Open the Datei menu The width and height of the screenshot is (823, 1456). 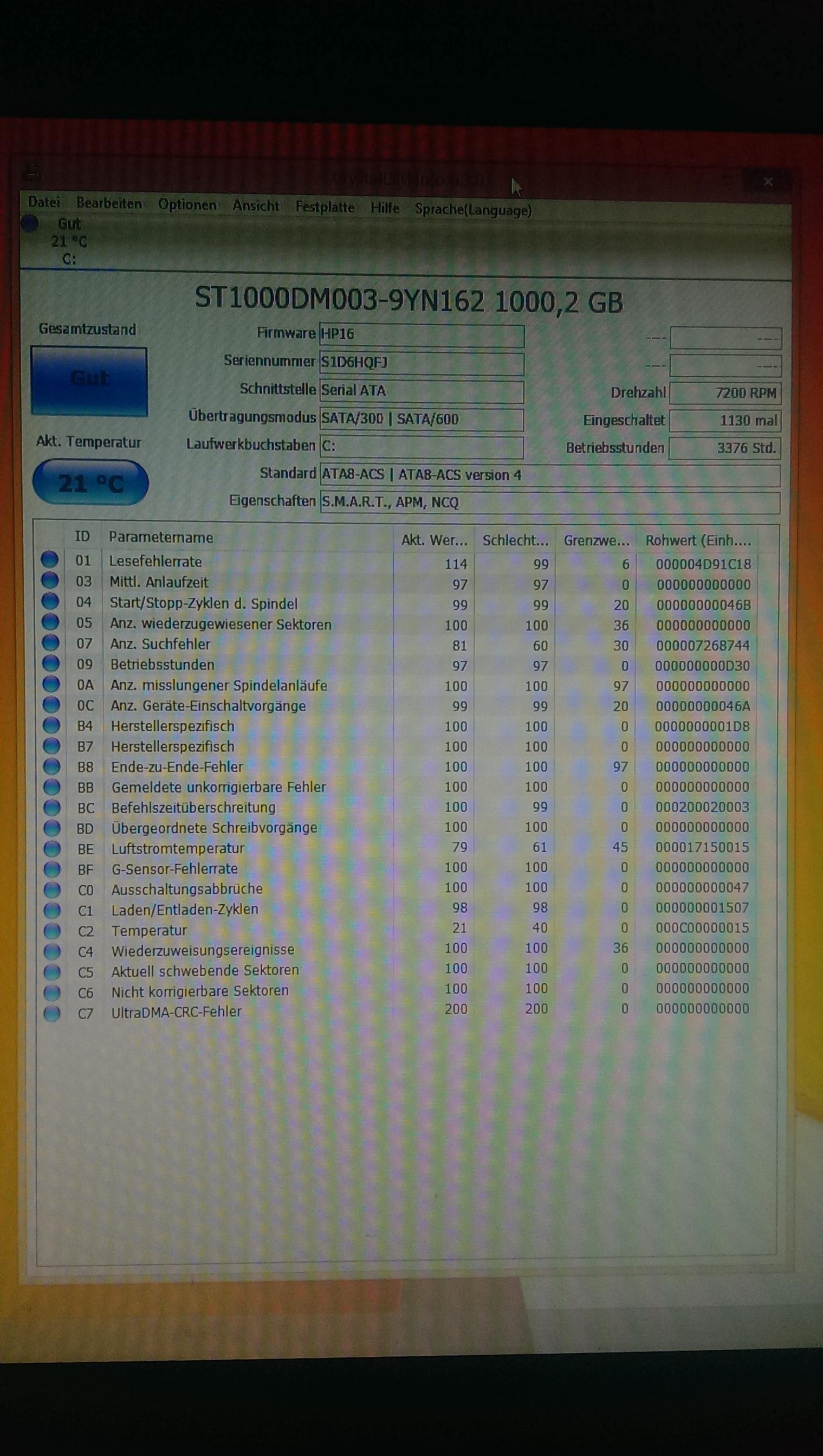point(43,202)
